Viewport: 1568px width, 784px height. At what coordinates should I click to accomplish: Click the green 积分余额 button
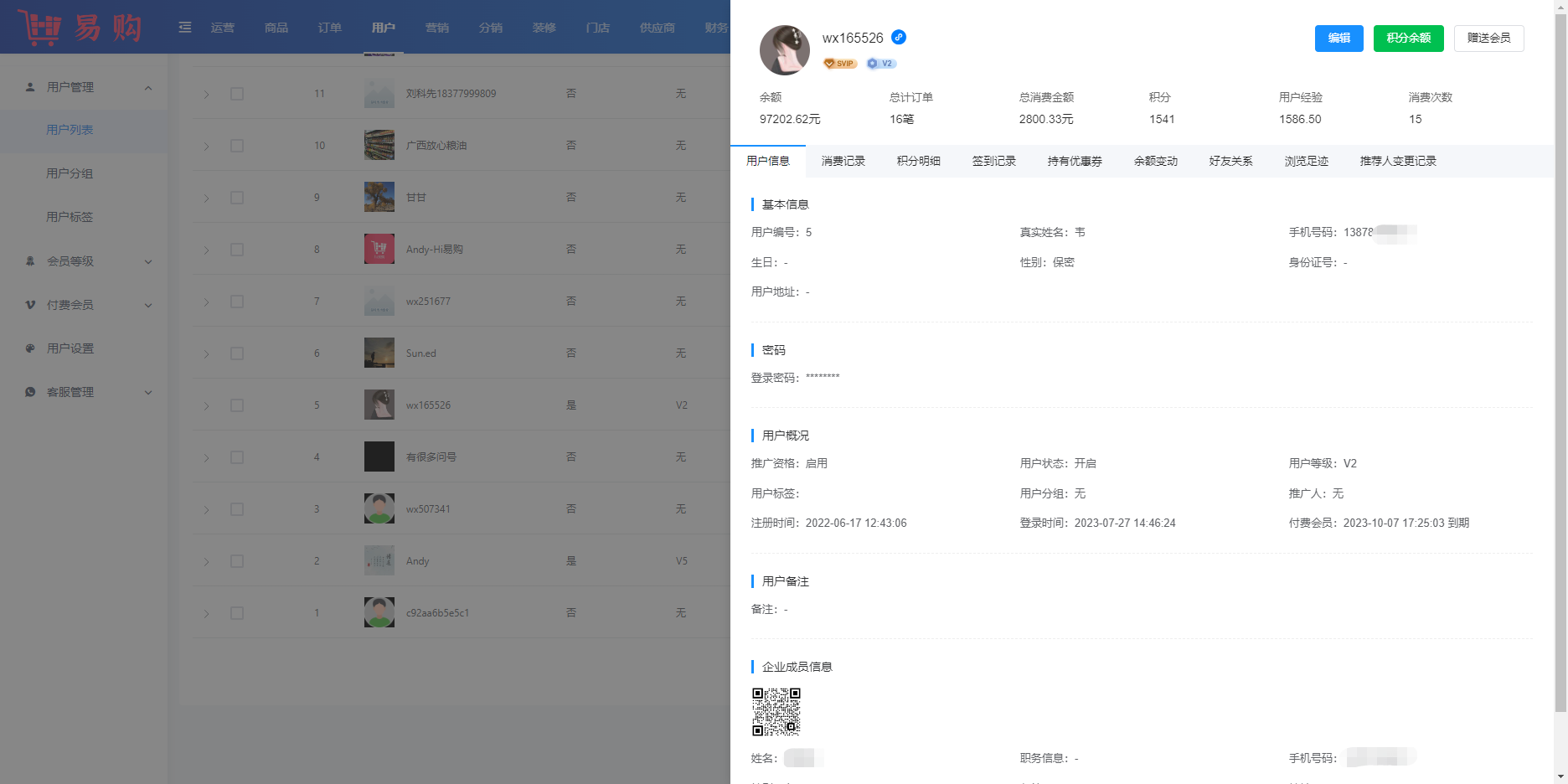coord(1408,39)
